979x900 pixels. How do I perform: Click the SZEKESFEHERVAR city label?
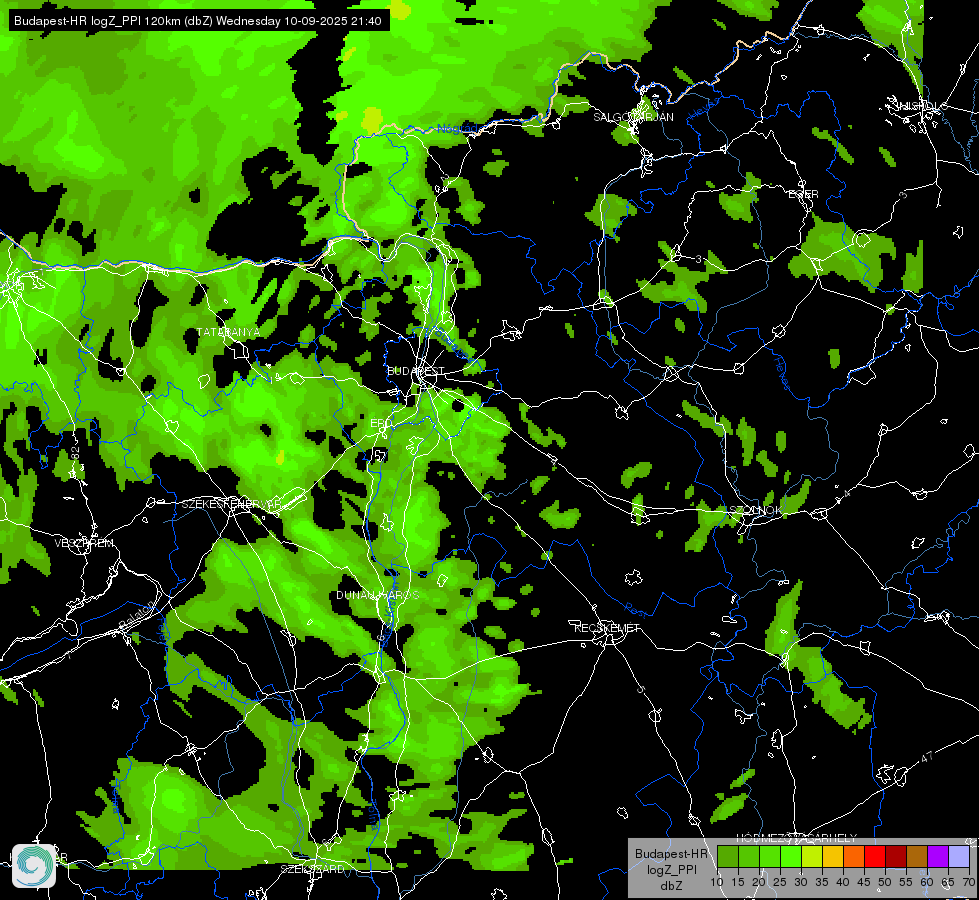(232, 503)
